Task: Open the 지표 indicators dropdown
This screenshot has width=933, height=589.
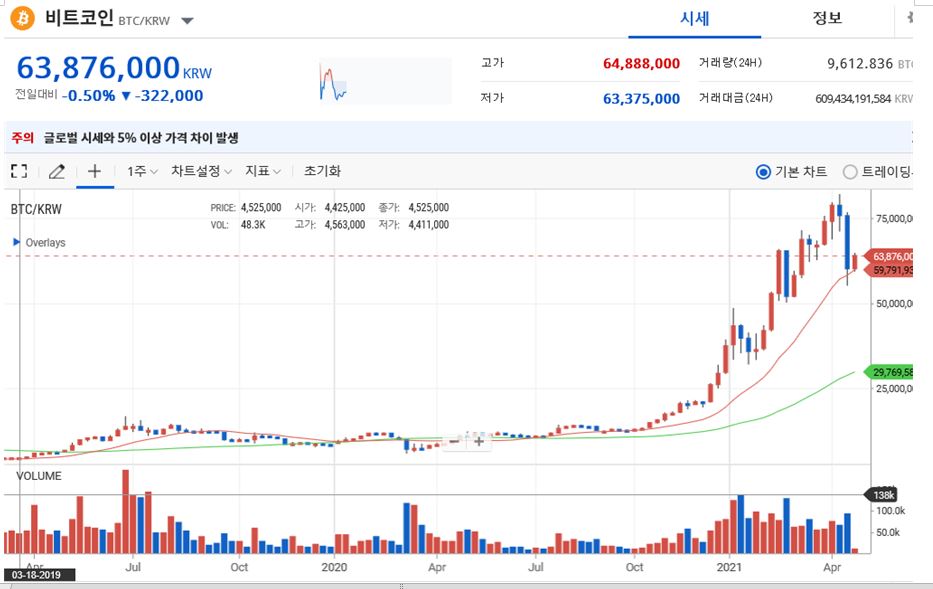Action: point(263,171)
